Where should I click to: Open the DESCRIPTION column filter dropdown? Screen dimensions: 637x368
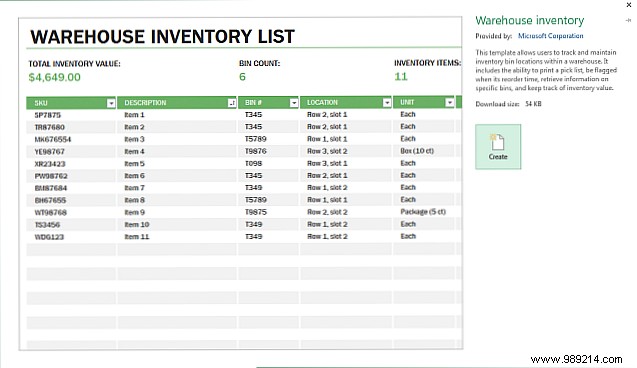point(232,103)
